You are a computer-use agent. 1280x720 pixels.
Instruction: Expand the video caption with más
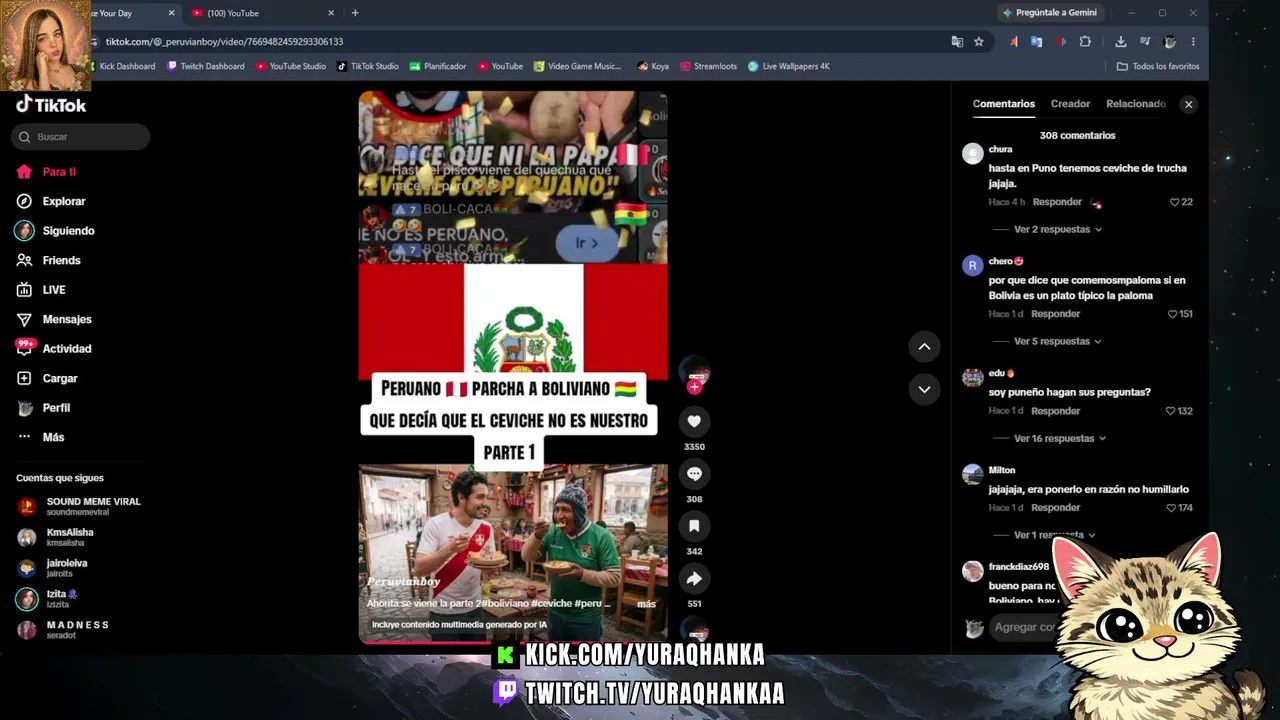(x=646, y=604)
